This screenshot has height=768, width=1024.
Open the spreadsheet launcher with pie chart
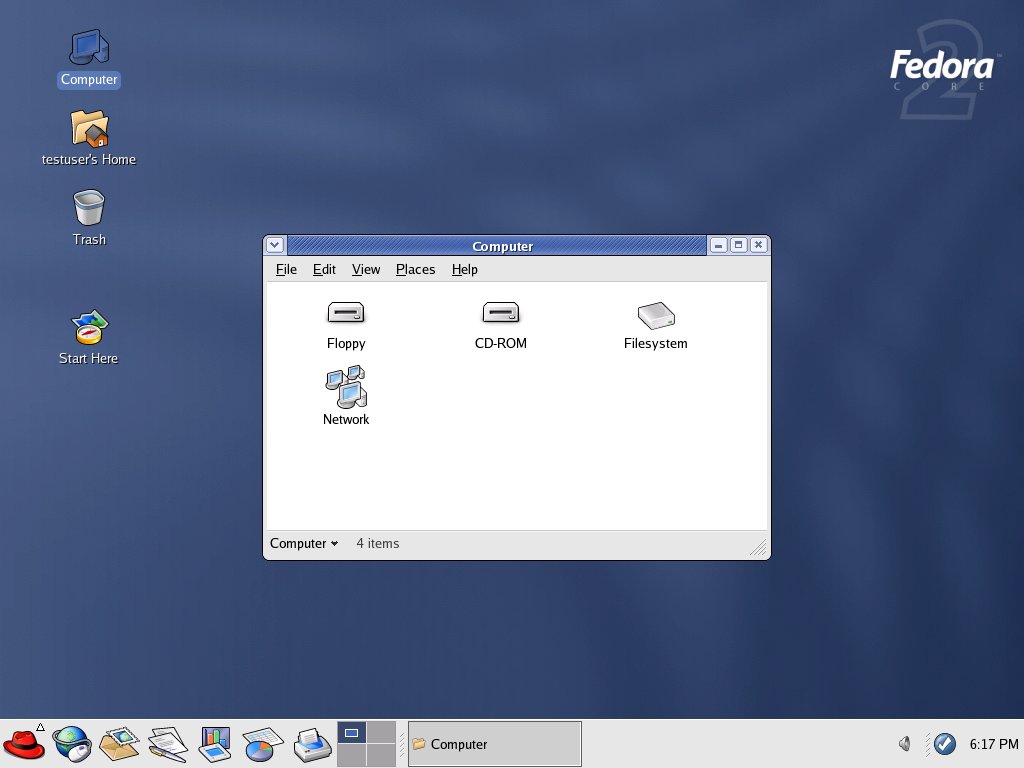(x=262, y=744)
